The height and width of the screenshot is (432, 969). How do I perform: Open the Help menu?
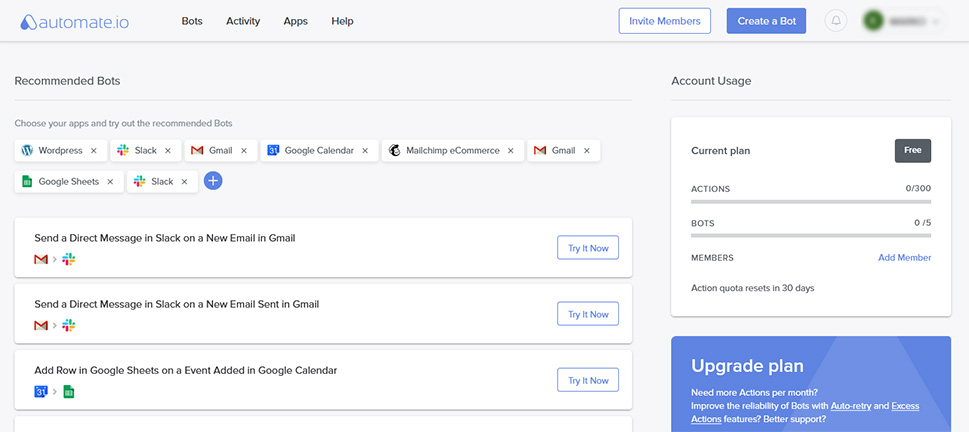[x=342, y=21]
